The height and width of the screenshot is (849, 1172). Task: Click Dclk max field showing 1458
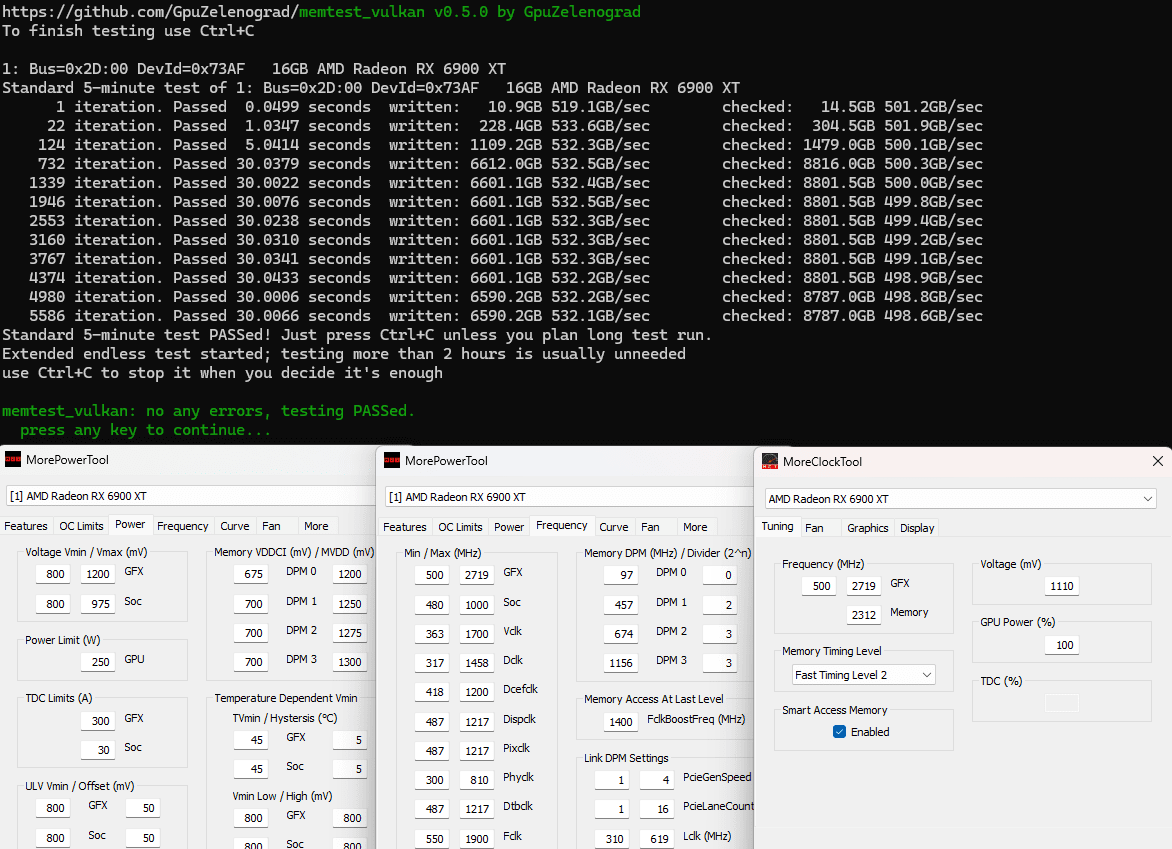[475, 663]
